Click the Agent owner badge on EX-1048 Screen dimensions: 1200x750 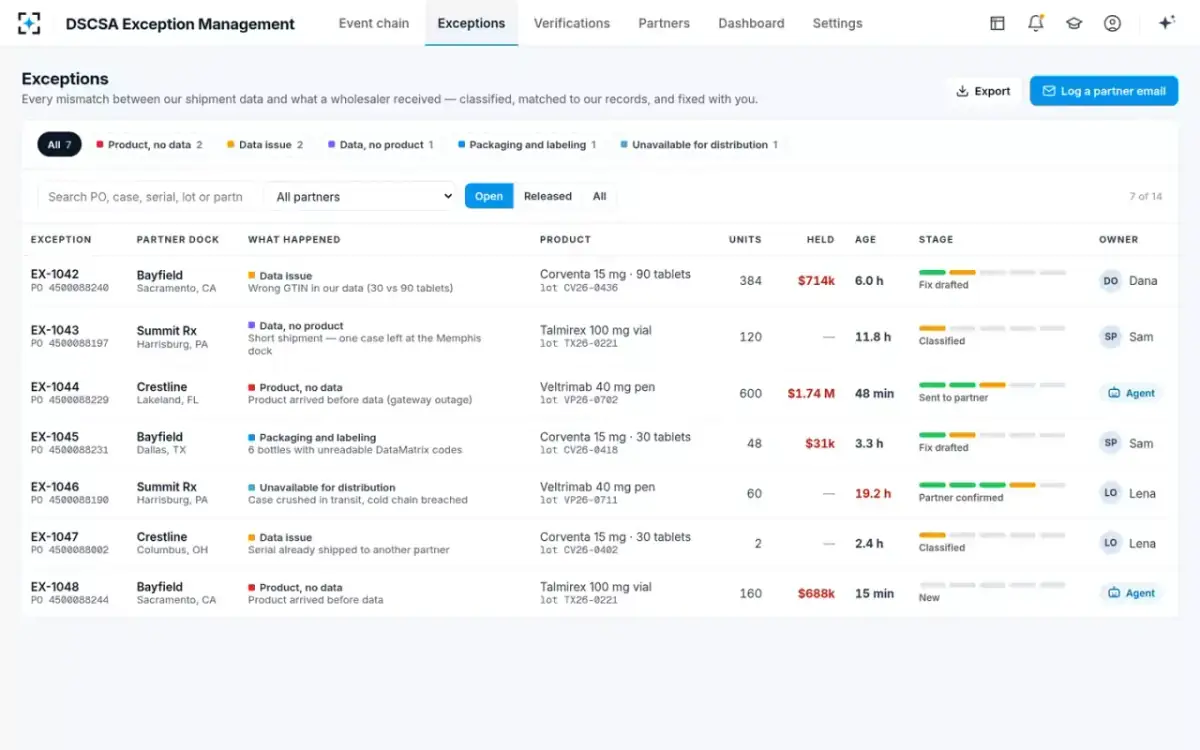click(x=1131, y=593)
